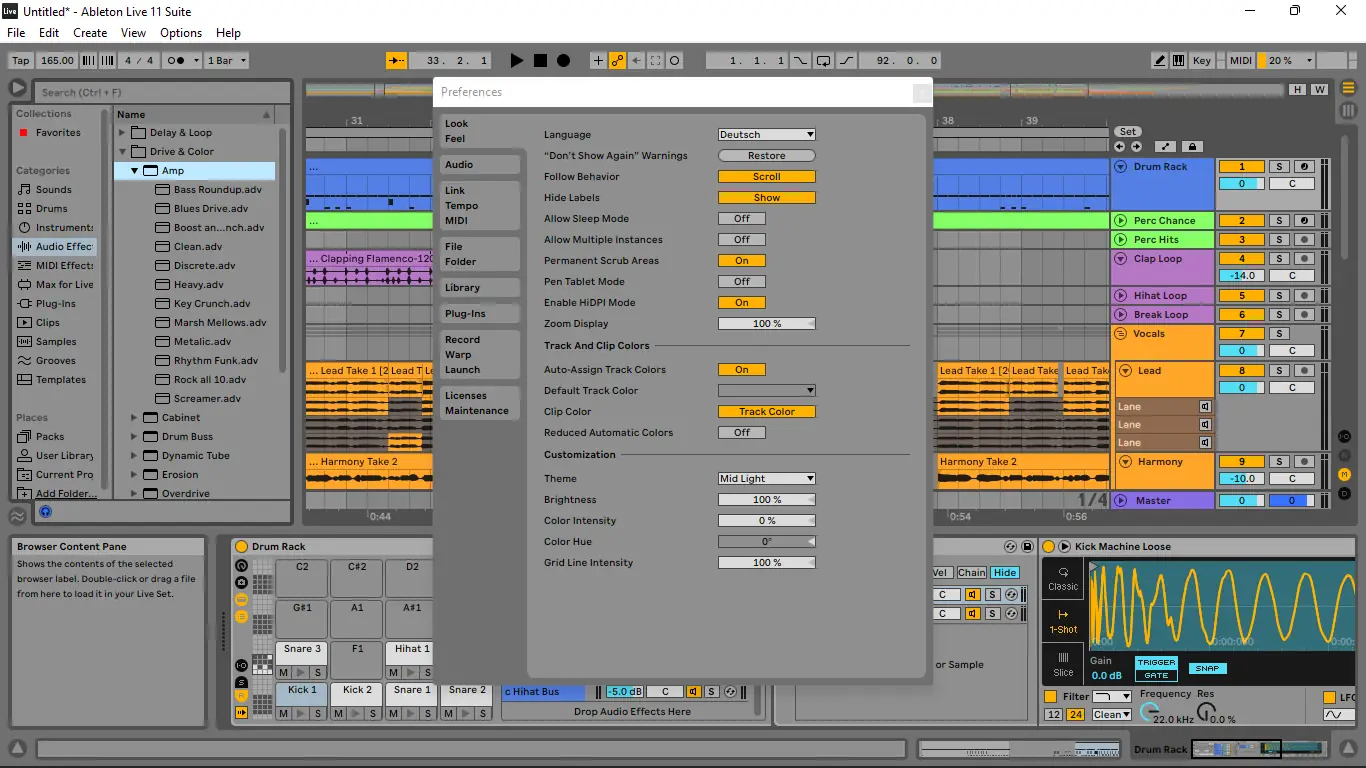The image size is (1366, 768).
Task: Select Slice mode in Simpler
Action: click(x=1063, y=664)
